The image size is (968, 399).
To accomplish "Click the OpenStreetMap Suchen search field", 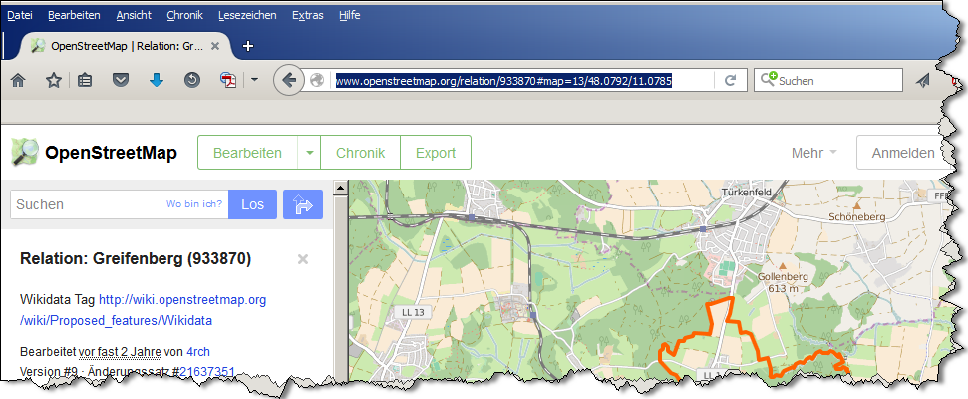I will (119, 204).
